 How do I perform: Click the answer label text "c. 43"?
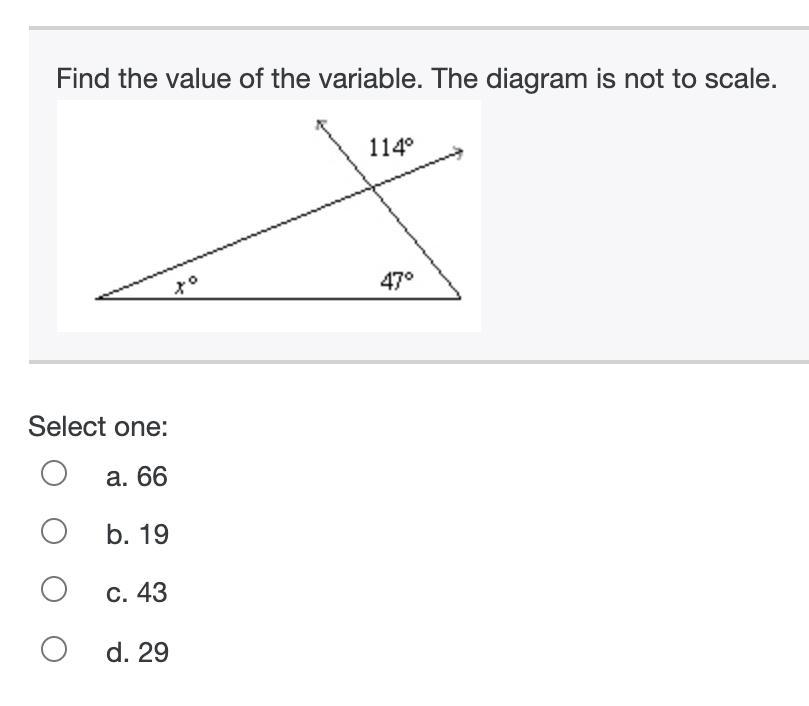pos(136,593)
